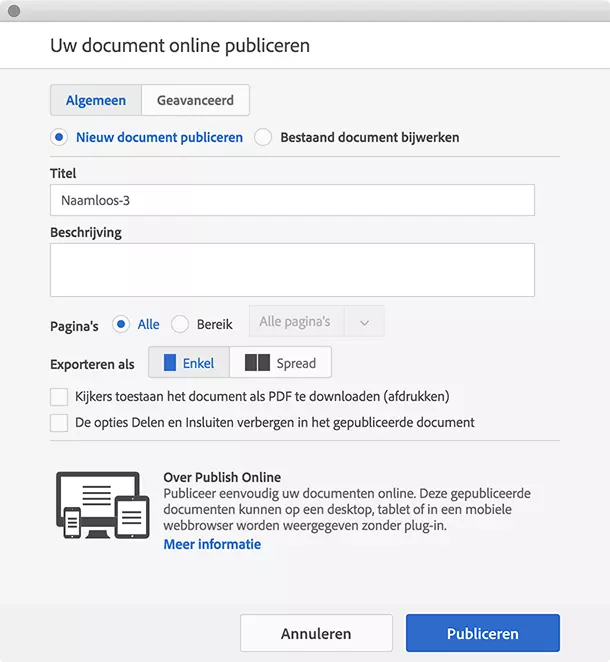The image size is (610, 662).
Task: Click the Publish Online devices illustration
Action: [x=103, y=505]
